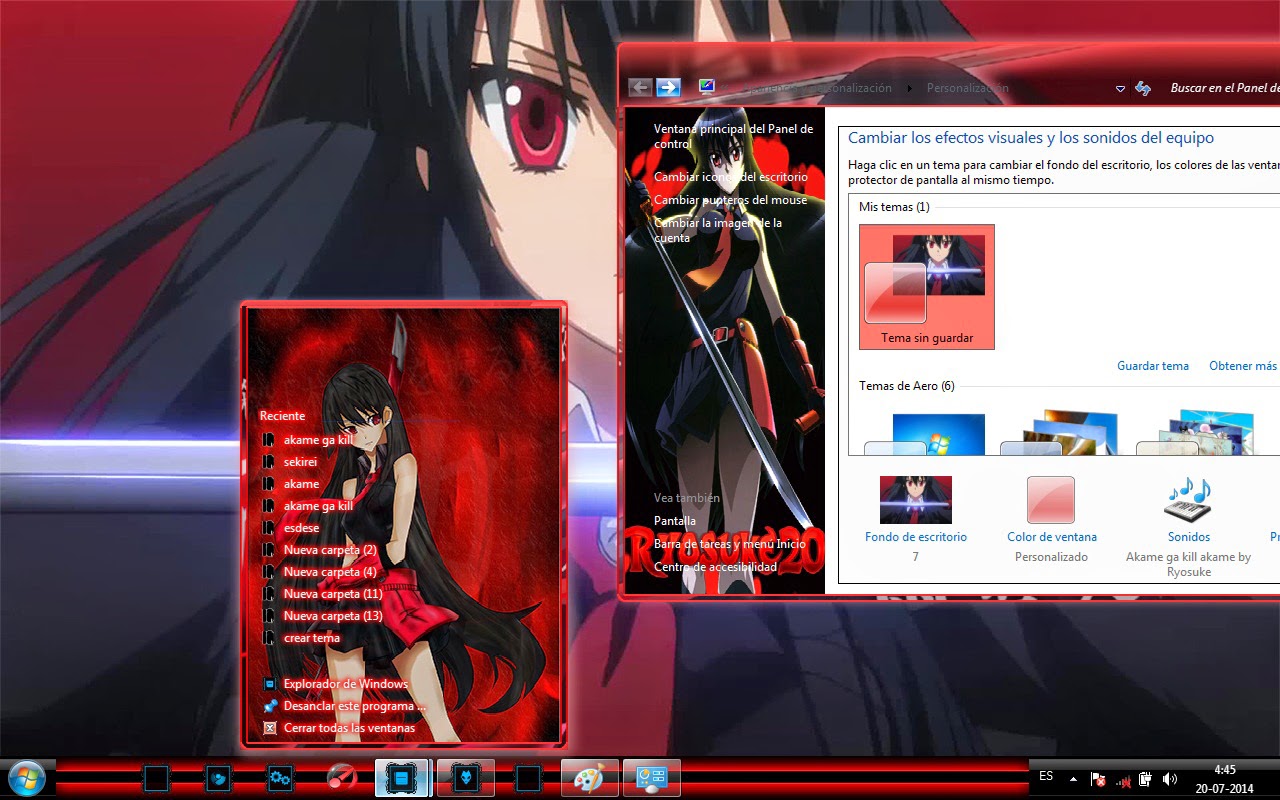Launch the red circular taskbar icon
Image resolution: width=1280 pixels, height=800 pixels.
coord(342,778)
